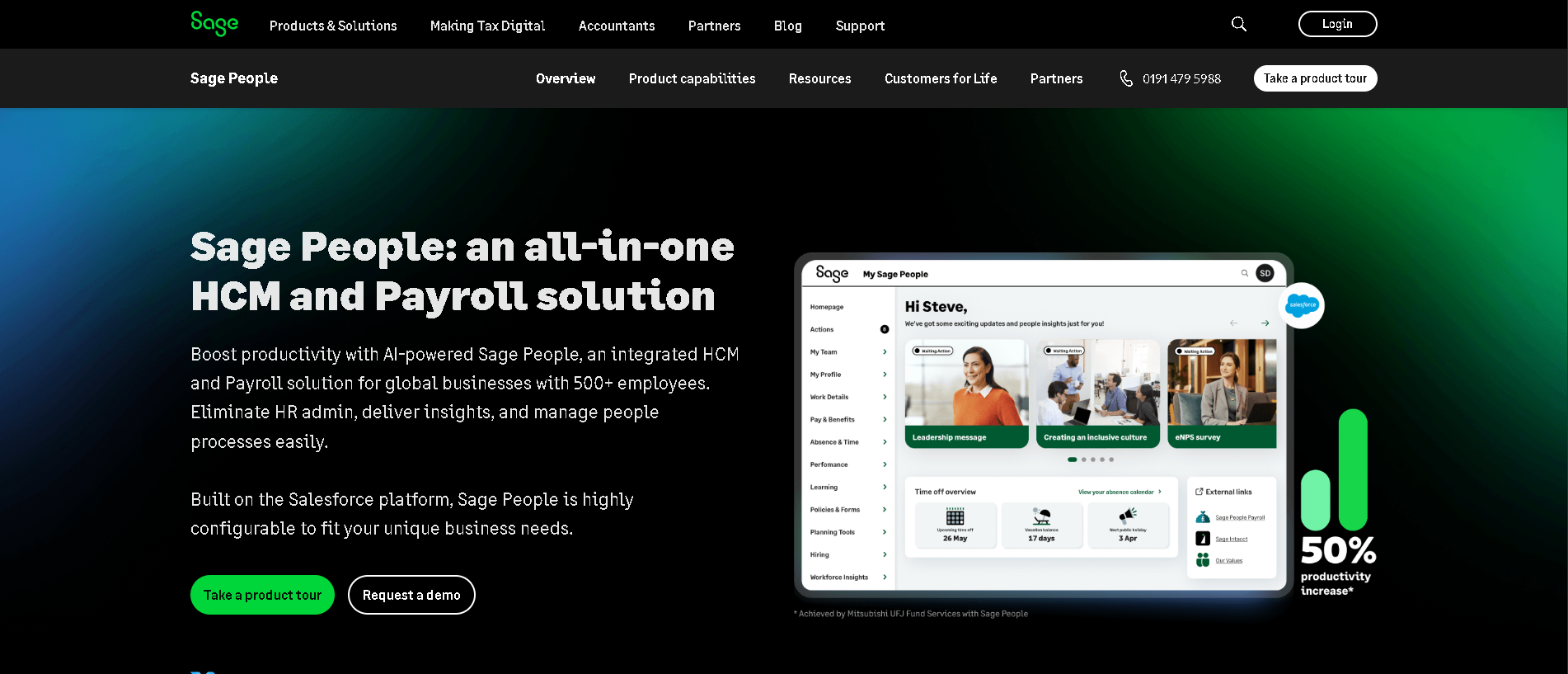This screenshot has width=1568, height=674.
Task: Select Customers for Life tab
Action: click(941, 78)
